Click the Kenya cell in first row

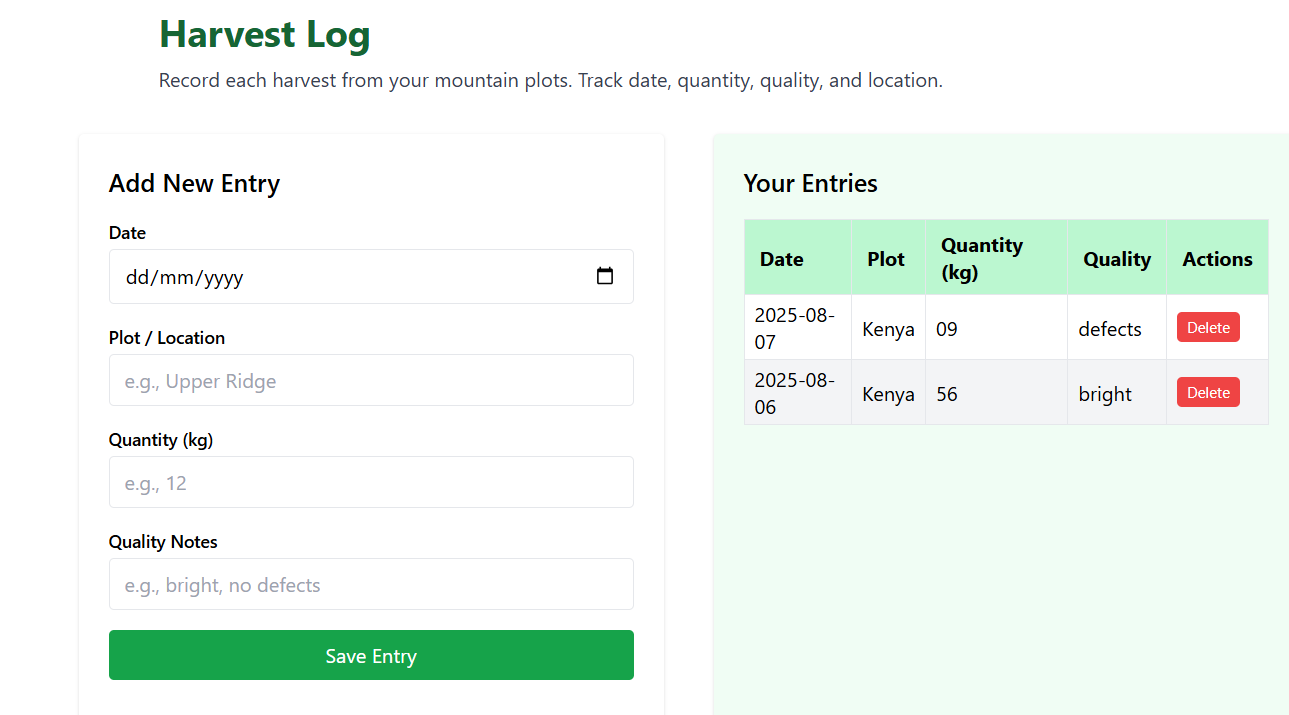coord(888,327)
